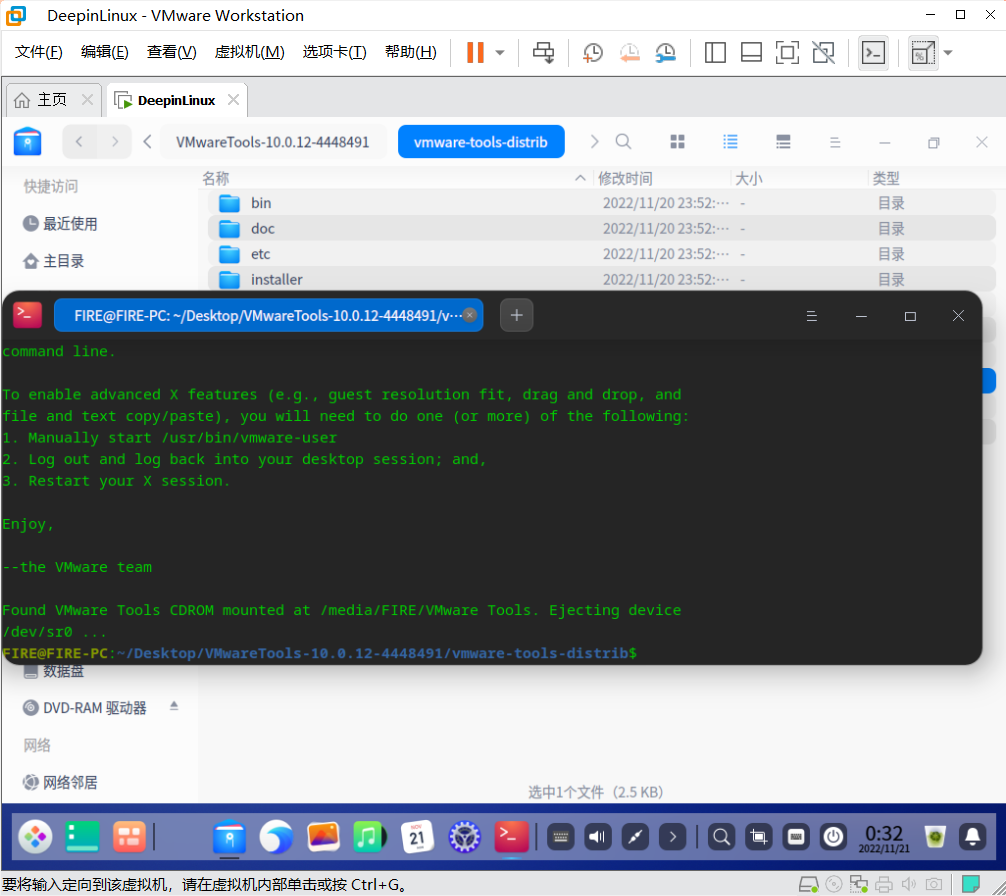This screenshot has width=1006, height=896.
Task: Open the power options dropdown arrow
Action: pos(500,53)
